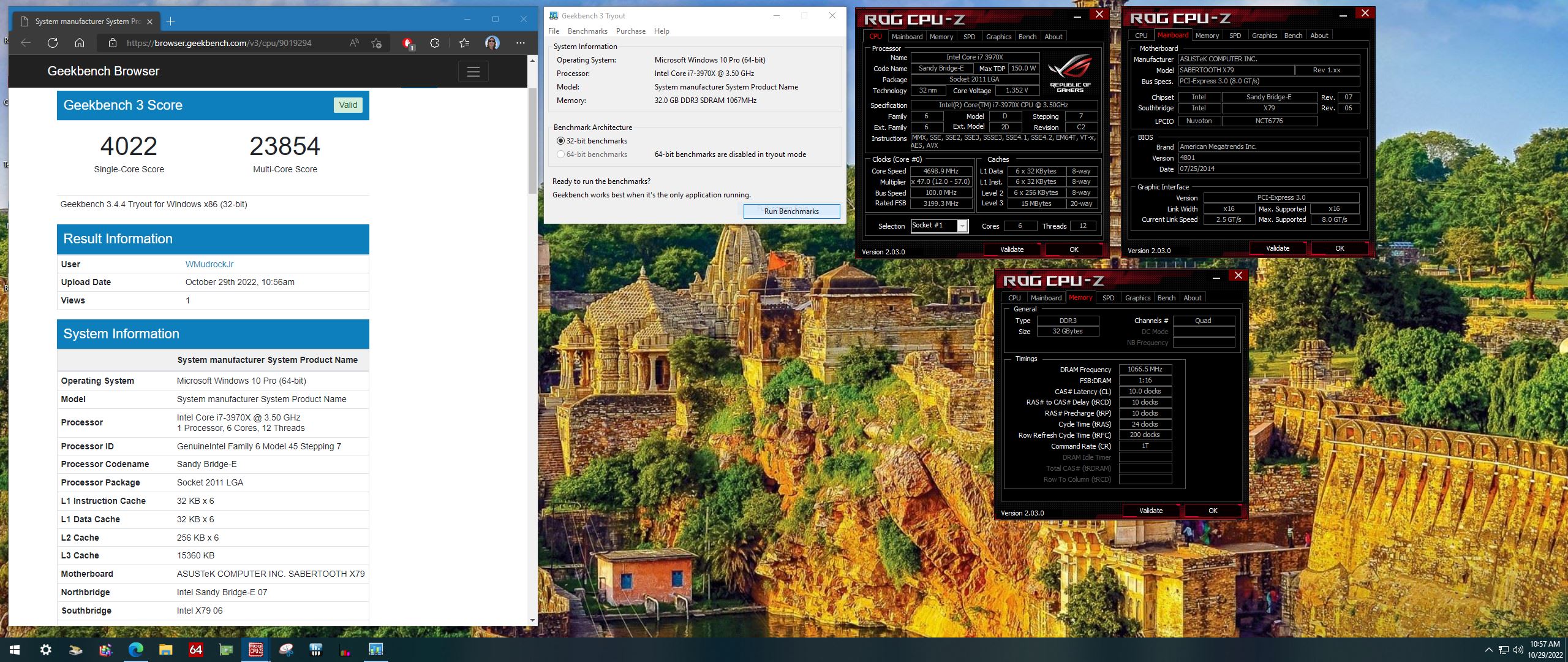Click the DRAM Frequency 1066.5 MHz value
The width and height of the screenshot is (1568, 662).
(1145, 370)
